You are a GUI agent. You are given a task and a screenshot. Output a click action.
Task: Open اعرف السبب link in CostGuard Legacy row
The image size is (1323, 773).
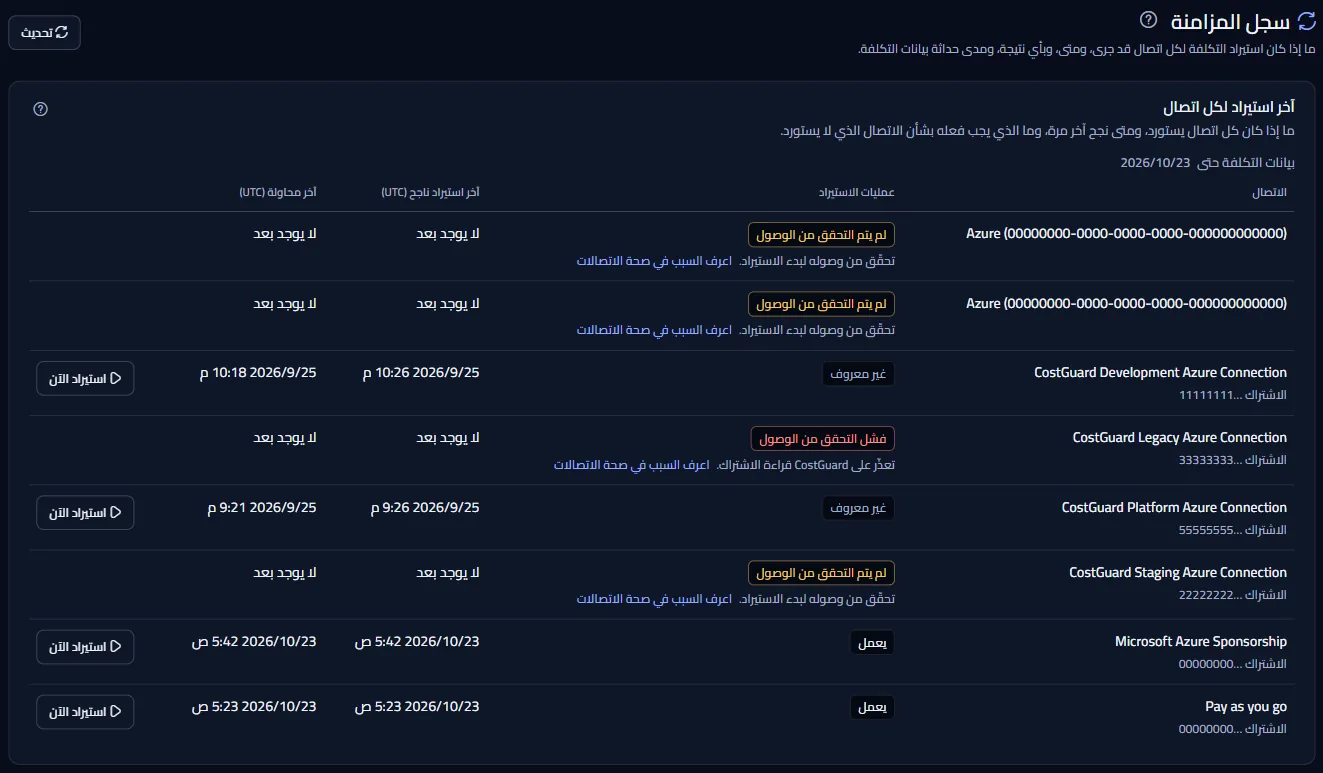632,465
